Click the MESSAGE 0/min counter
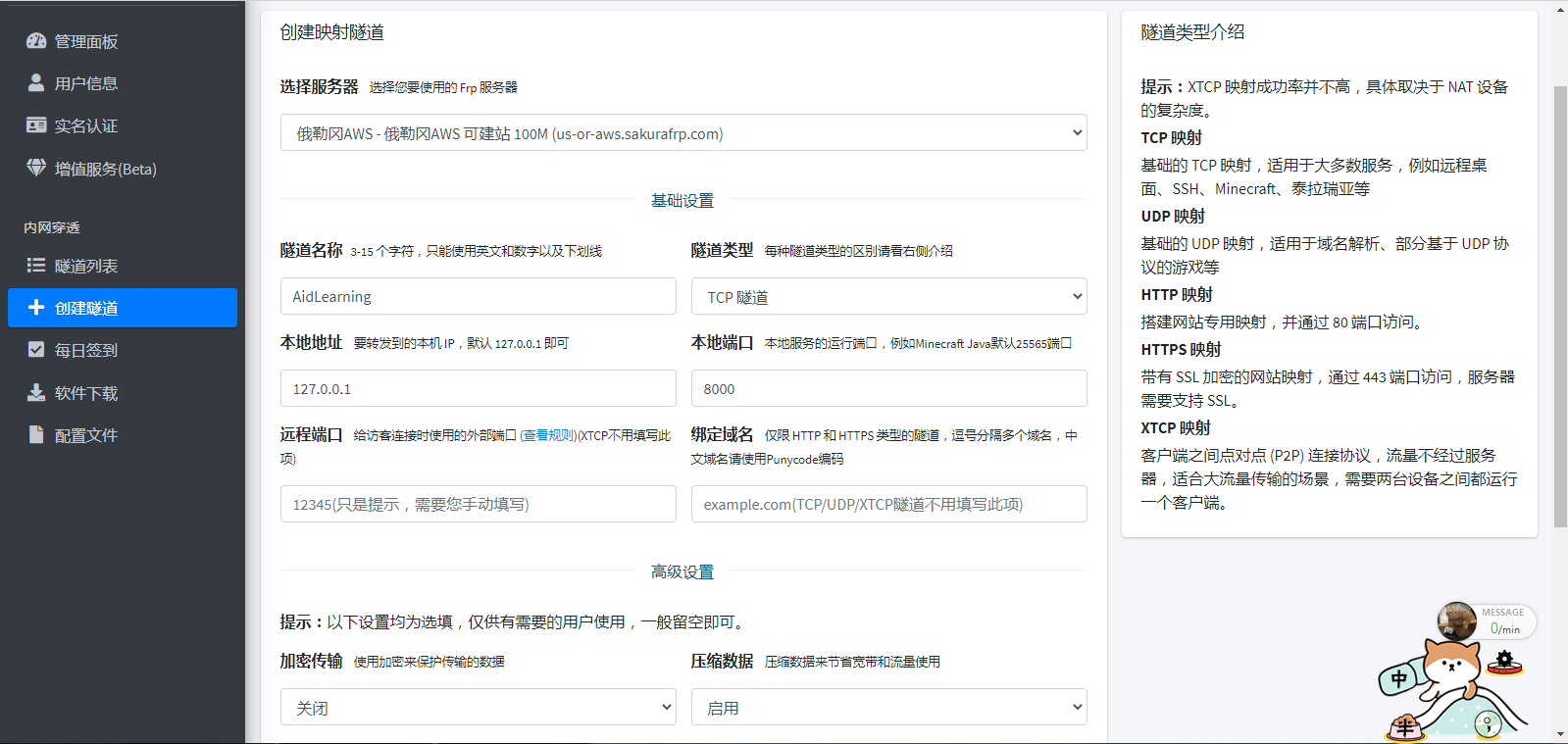This screenshot has height=744, width=1568. click(1505, 621)
